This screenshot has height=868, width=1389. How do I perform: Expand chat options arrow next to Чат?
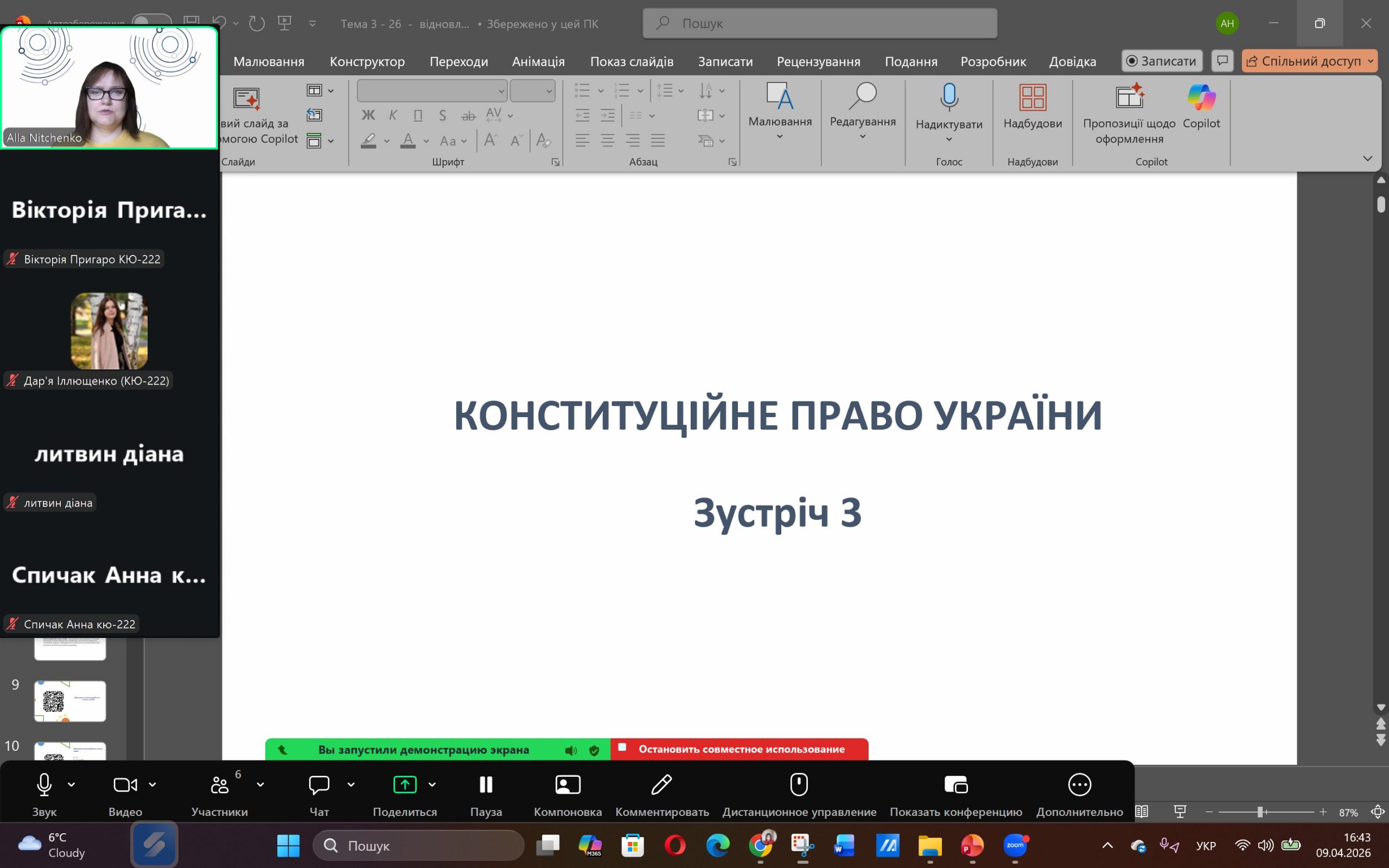[351, 784]
